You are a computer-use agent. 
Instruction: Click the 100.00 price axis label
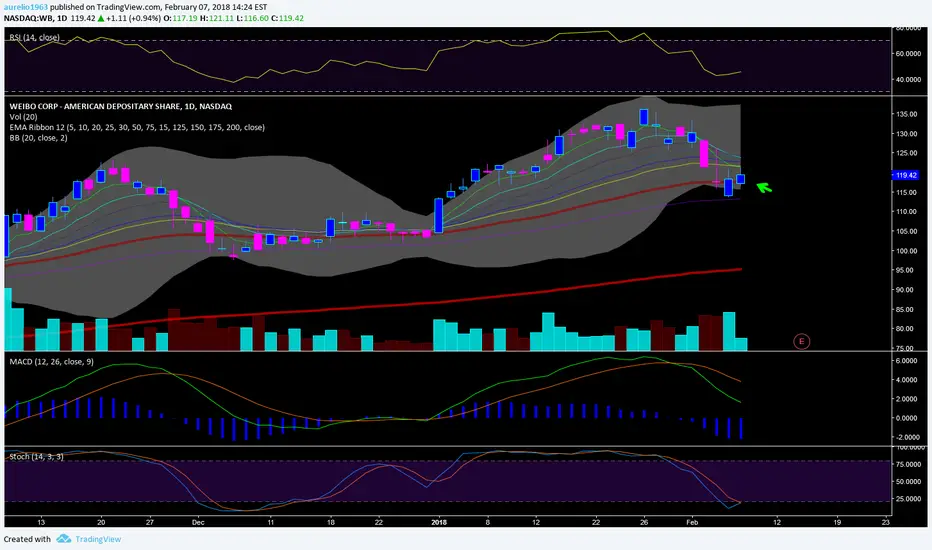pos(906,251)
